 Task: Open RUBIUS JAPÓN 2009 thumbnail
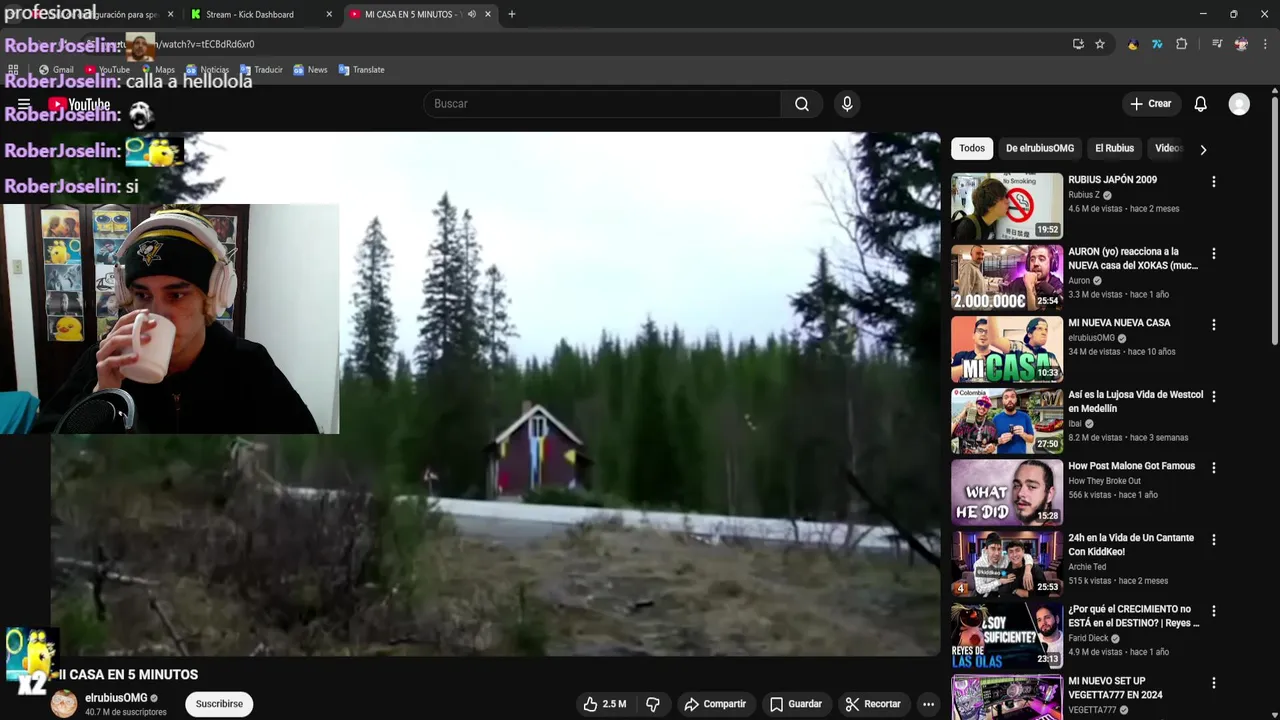pyautogui.click(x=1007, y=206)
